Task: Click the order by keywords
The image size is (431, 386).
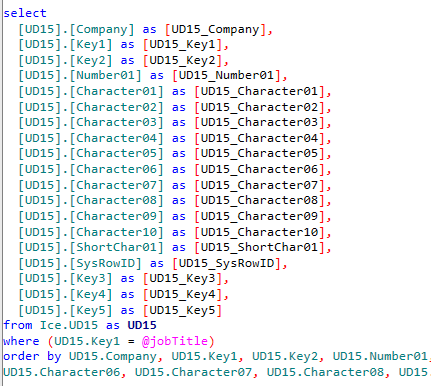Action: coord(32,356)
